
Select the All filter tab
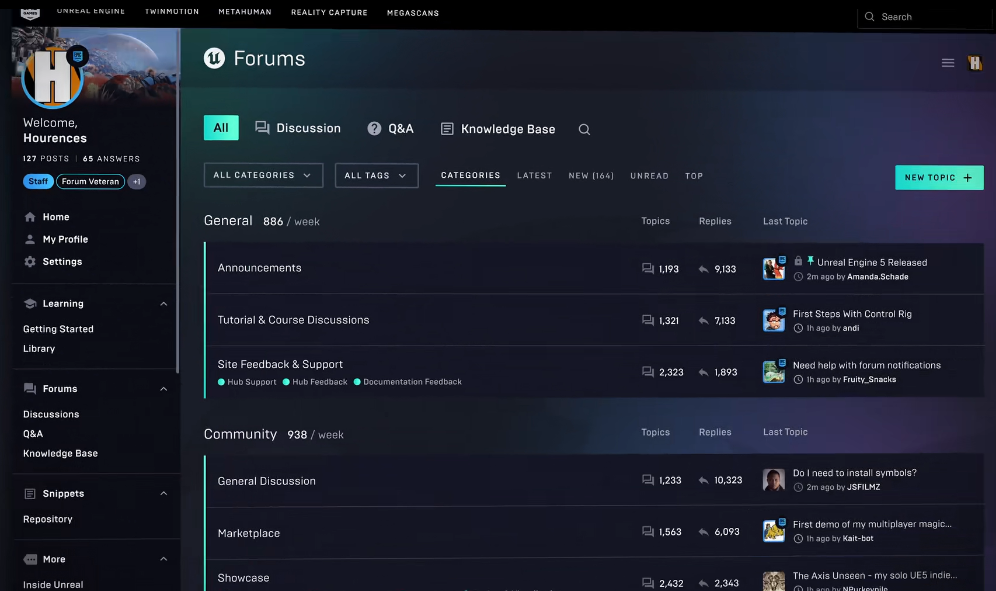221,128
